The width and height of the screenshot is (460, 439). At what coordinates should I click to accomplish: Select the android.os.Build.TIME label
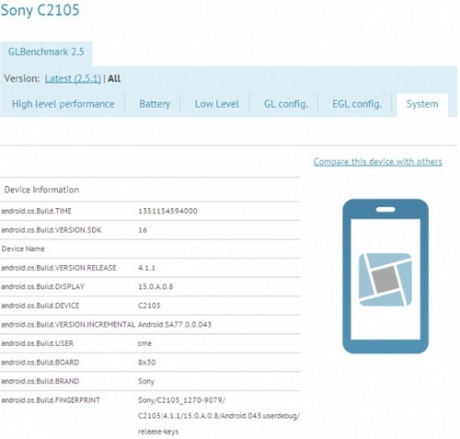click(x=36, y=211)
